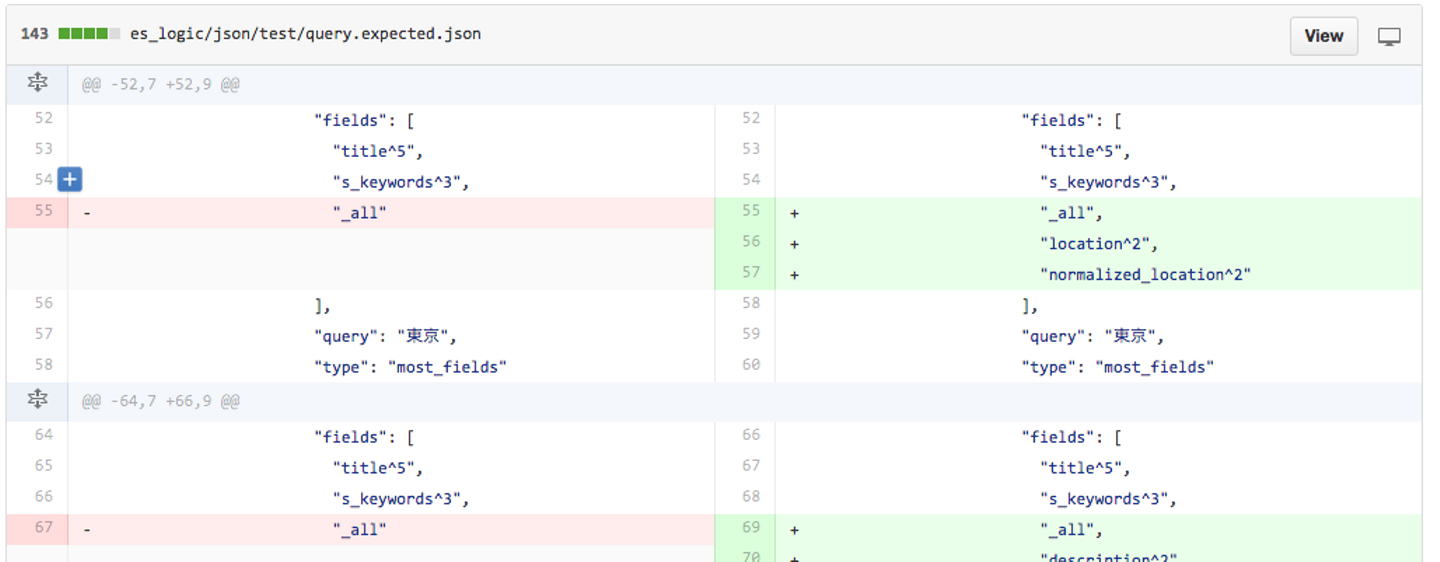Expand hidden lines above the -52,7 +52,9 hunk
The width and height of the screenshot is (1440, 562).
click(37, 84)
